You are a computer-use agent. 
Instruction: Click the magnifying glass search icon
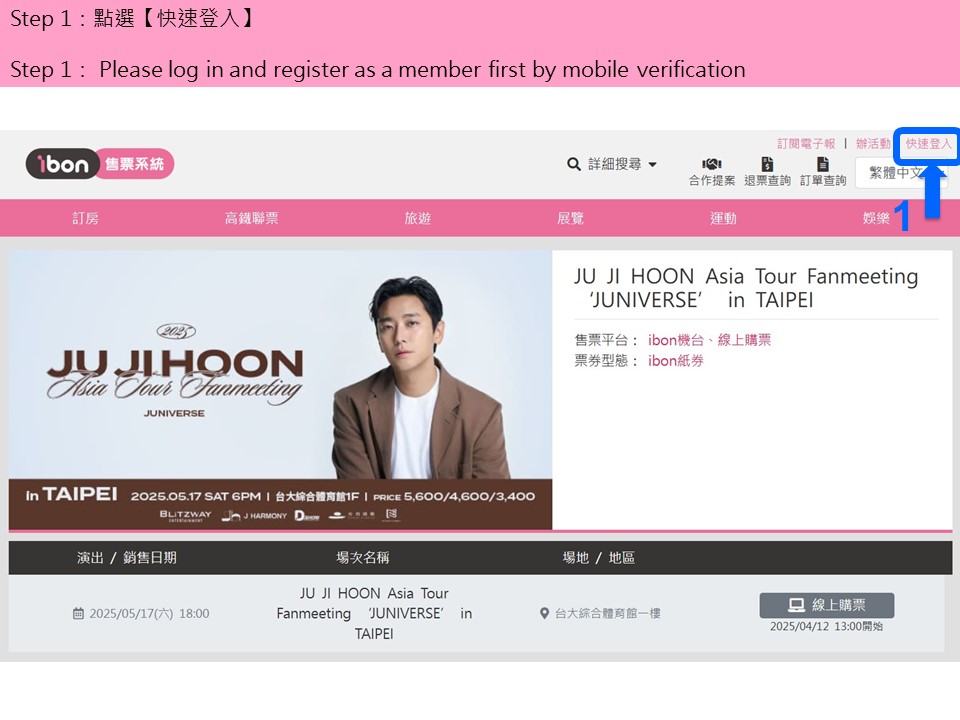coord(574,164)
